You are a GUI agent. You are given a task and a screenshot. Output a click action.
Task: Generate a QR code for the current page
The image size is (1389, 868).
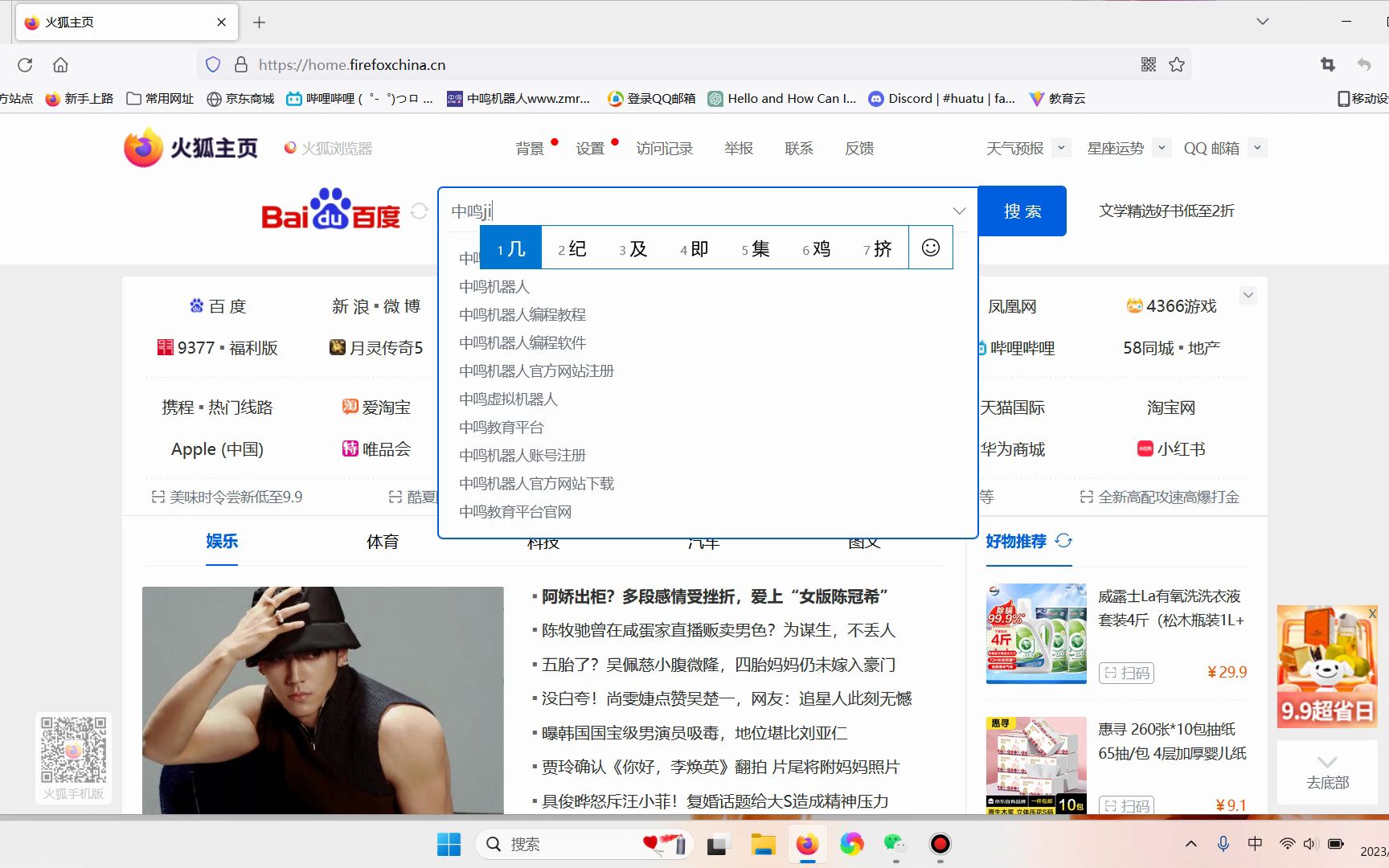pos(1149,64)
